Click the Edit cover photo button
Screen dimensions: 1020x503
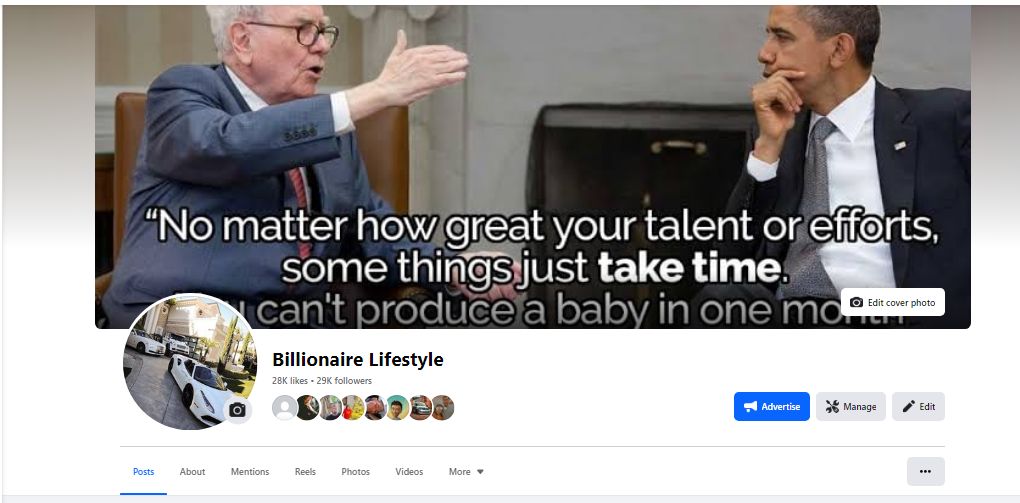(892, 303)
